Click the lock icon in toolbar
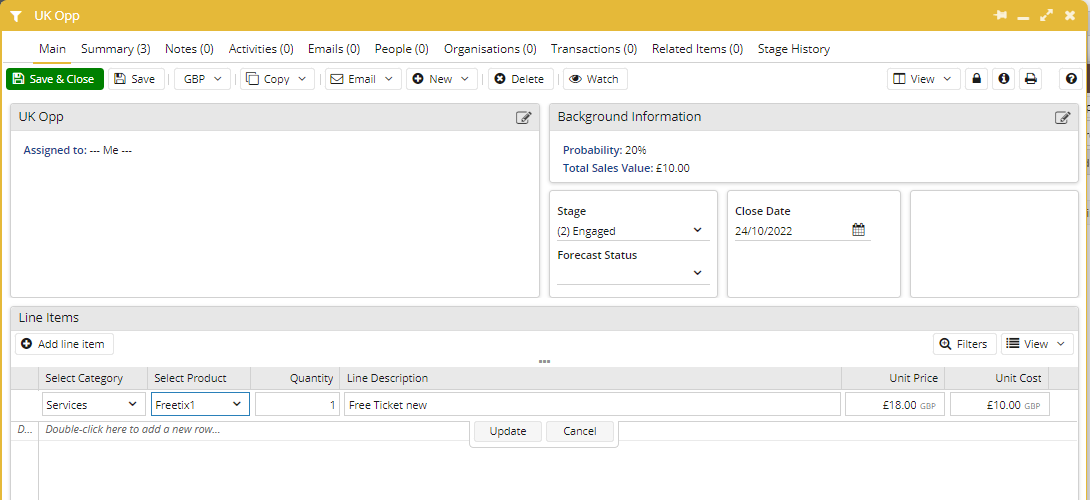1090x500 pixels. 976,79
